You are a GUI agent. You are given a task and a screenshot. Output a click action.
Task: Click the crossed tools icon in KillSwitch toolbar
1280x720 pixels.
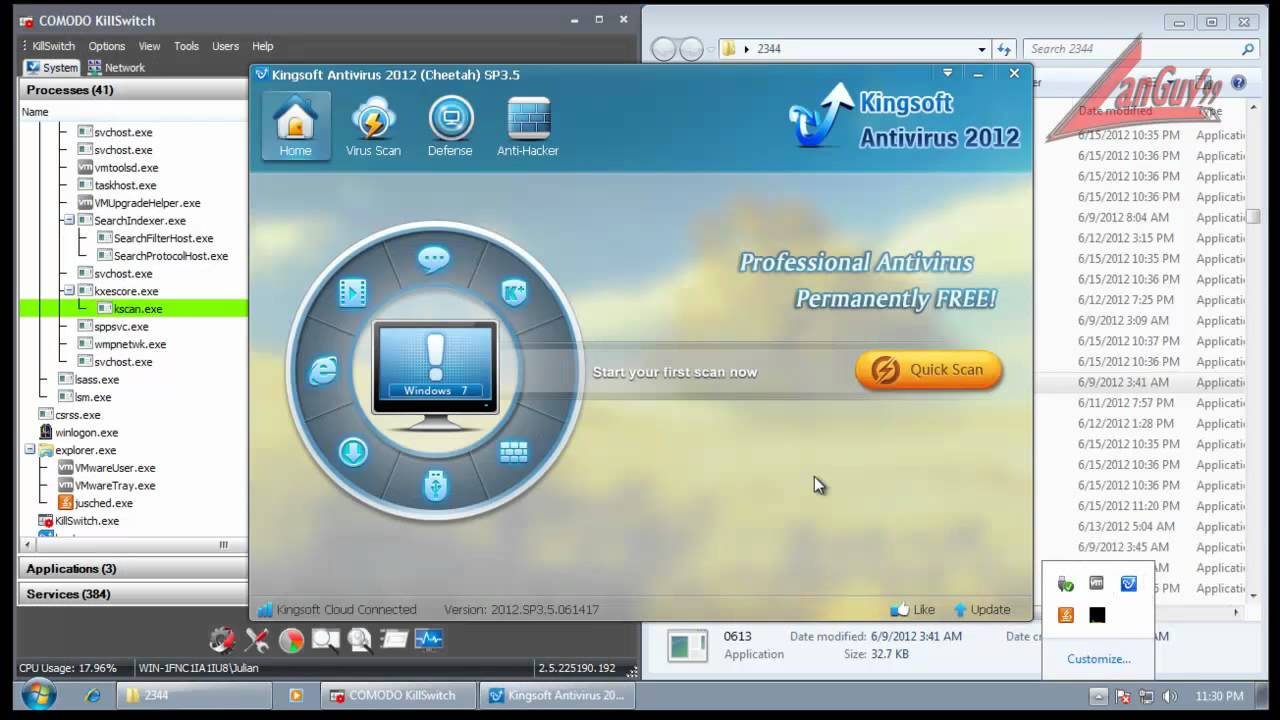(x=257, y=639)
